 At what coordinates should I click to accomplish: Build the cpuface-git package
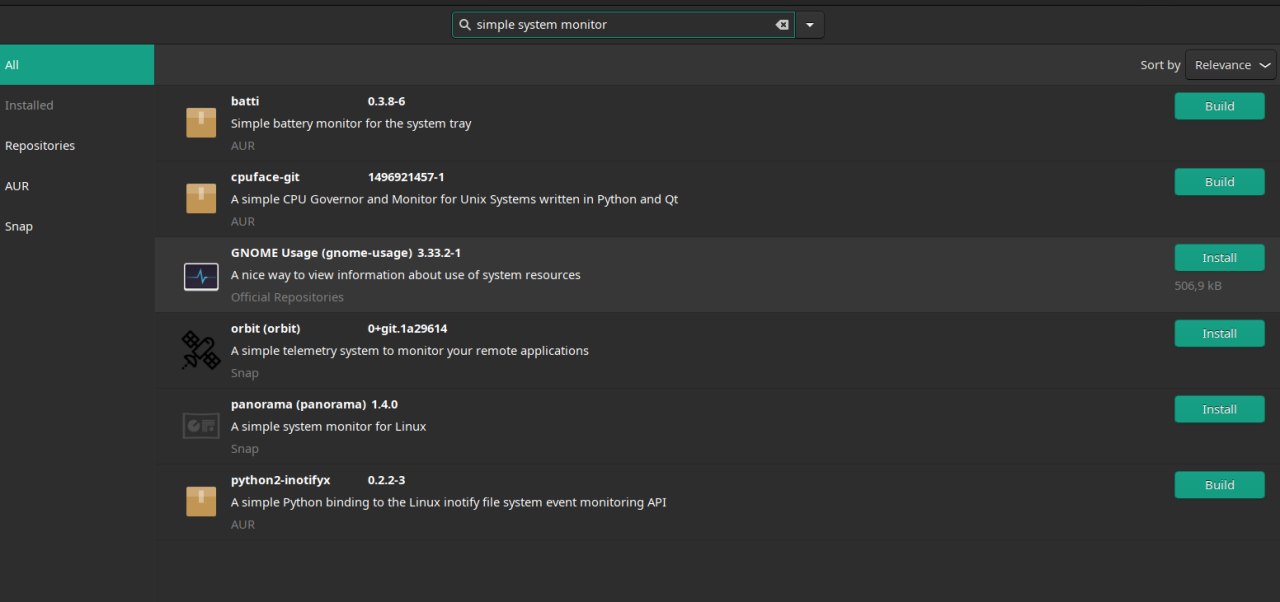point(1219,182)
